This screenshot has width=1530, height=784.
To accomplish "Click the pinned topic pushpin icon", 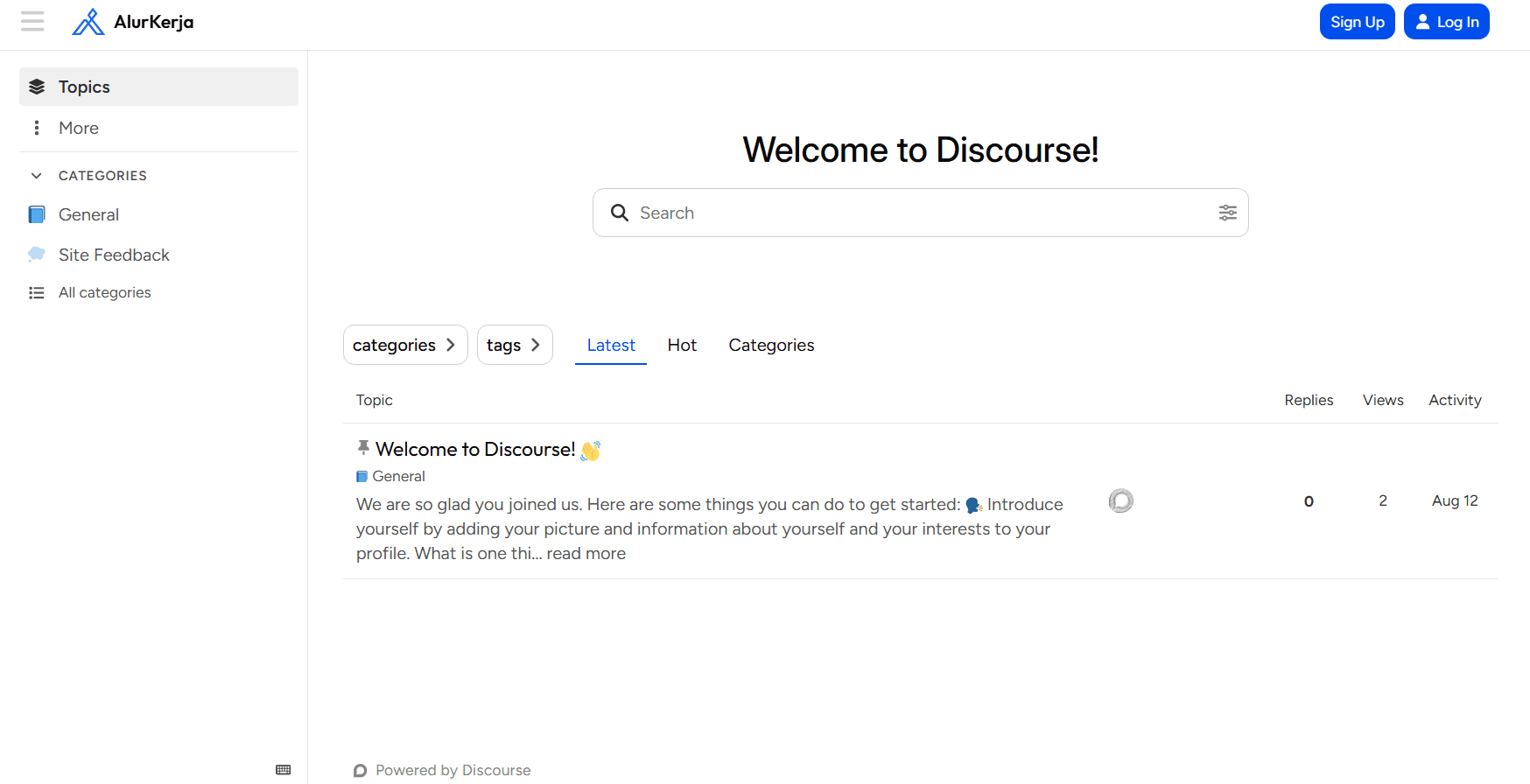I will pyautogui.click(x=363, y=448).
